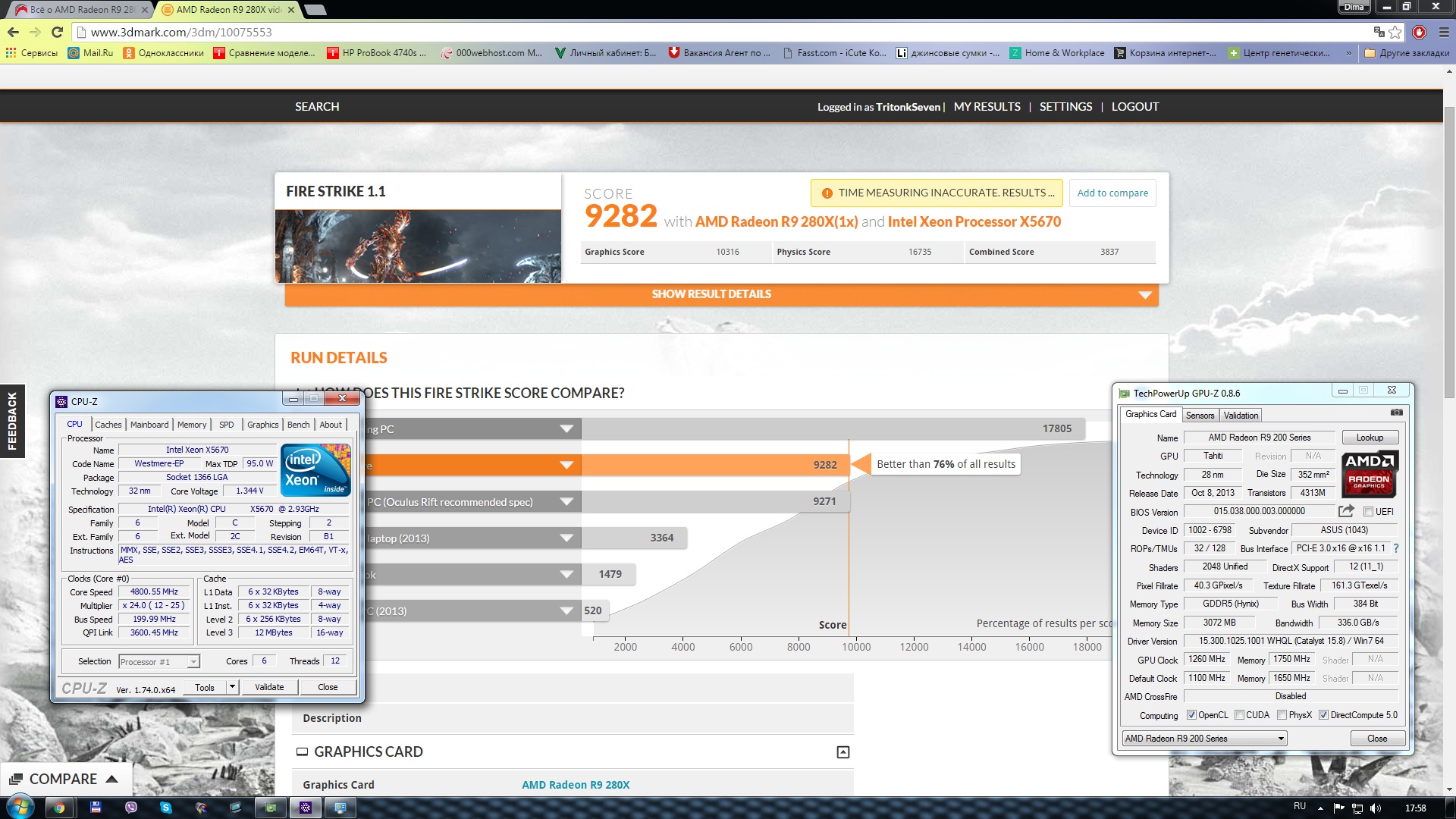
Task: Click the Fire Strike benchmark thumbnail image
Action: tap(418, 246)
